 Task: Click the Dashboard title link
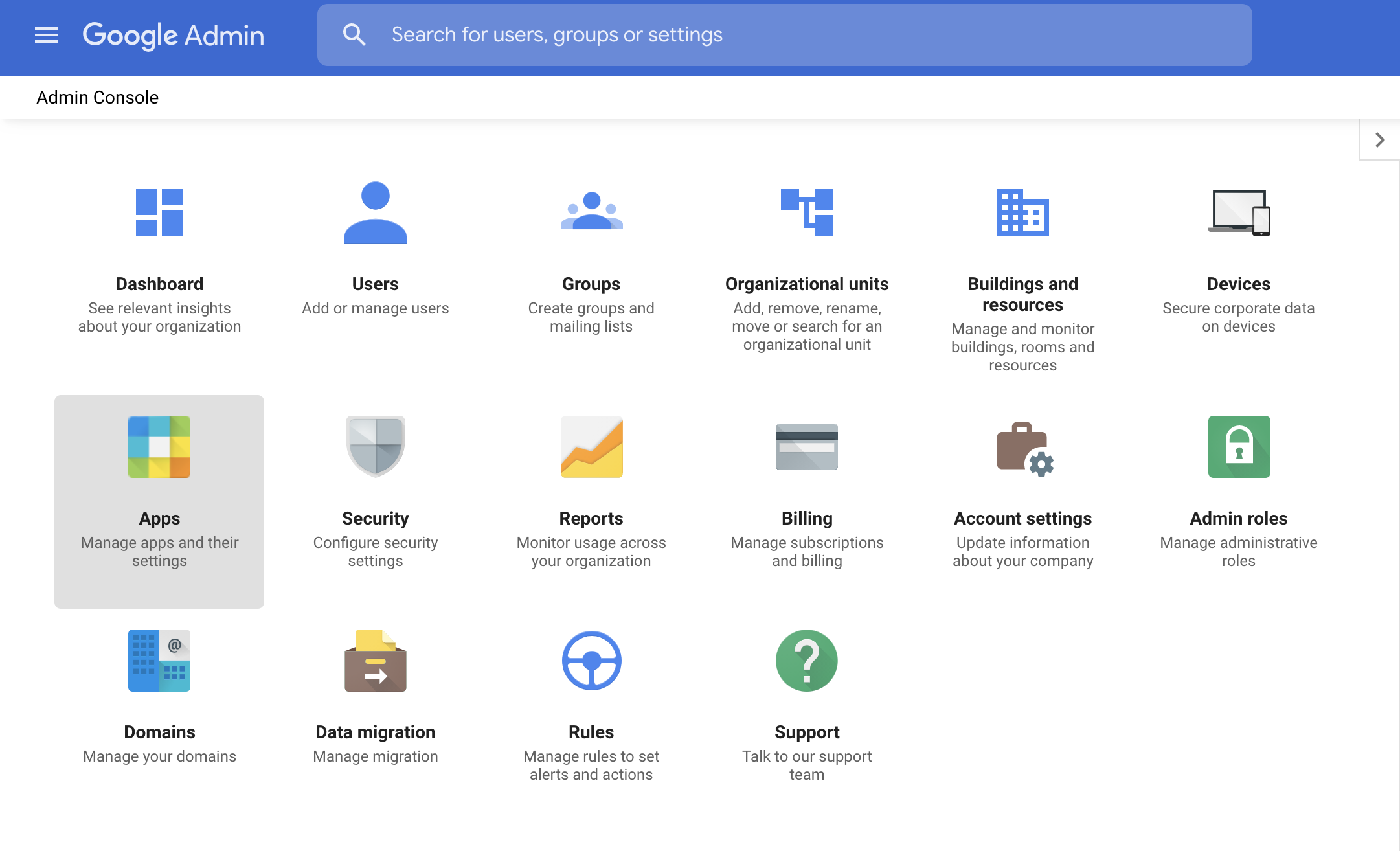[x=159, y=284]
